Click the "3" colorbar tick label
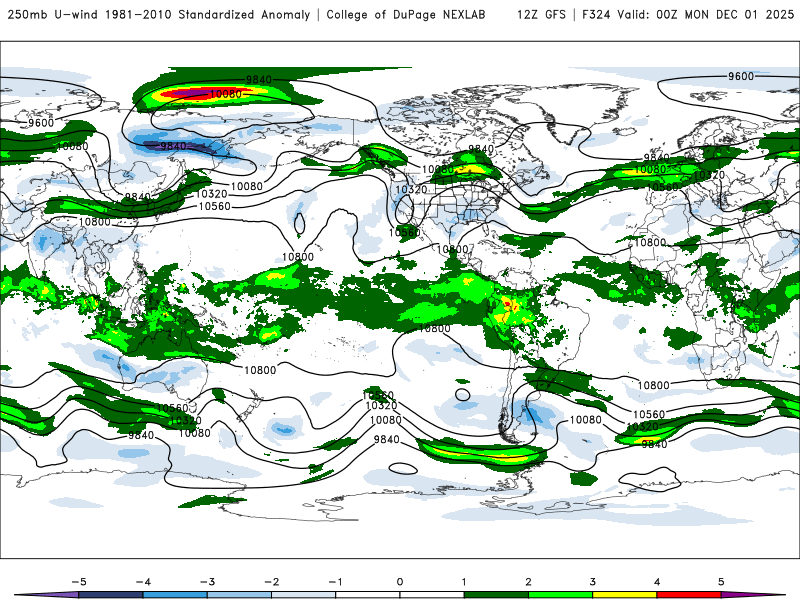The height and width of the screenshot is (600, 800). click(x=592, y=582)
